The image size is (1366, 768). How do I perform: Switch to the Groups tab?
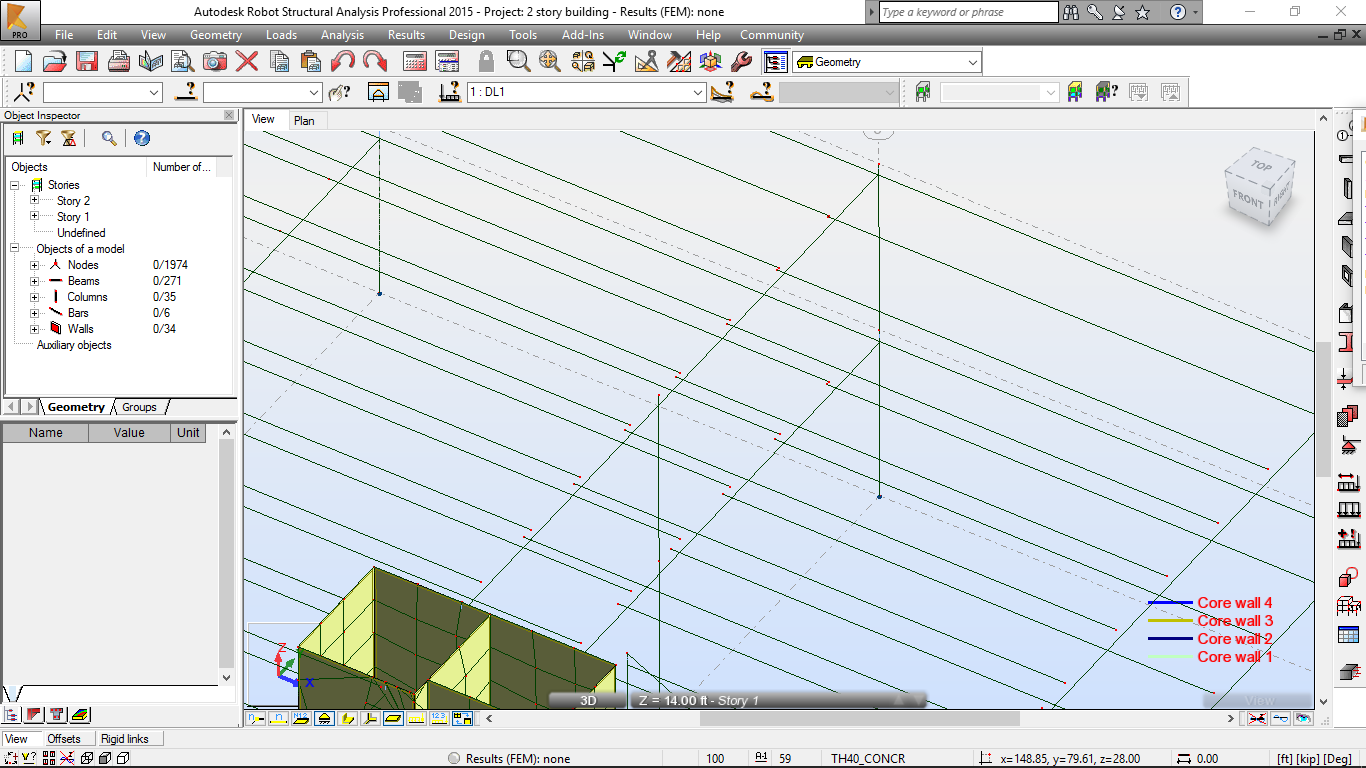click(139, 407)
